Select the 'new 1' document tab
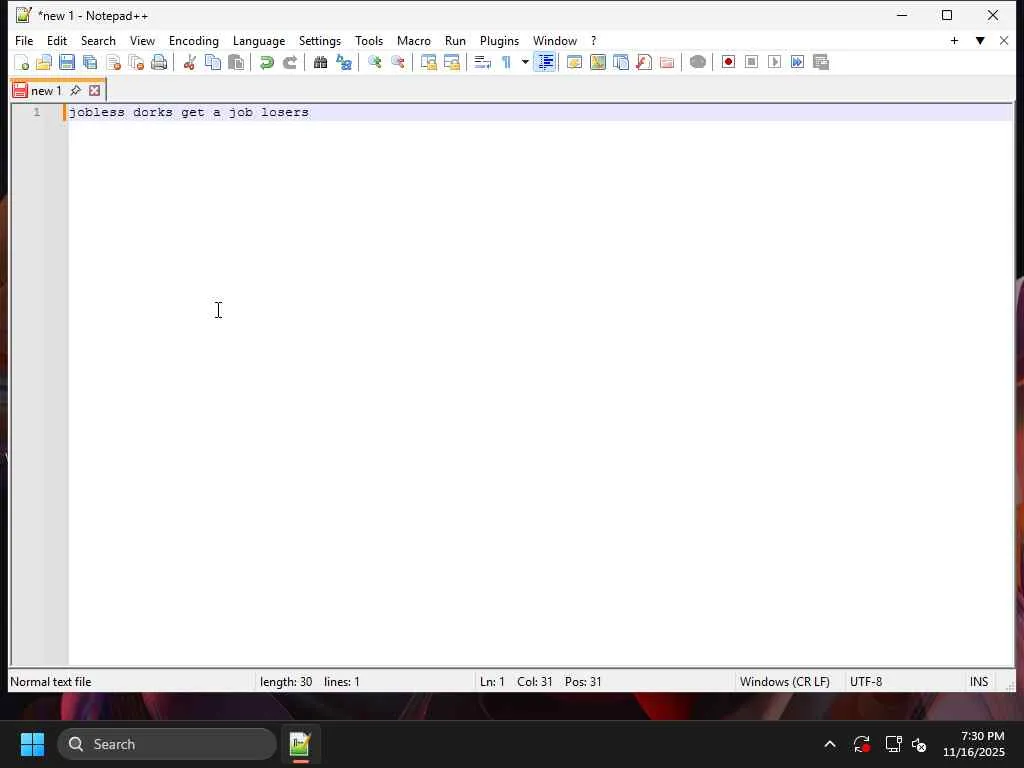The height and width of the screenshot is (768, 1024). 46,91
